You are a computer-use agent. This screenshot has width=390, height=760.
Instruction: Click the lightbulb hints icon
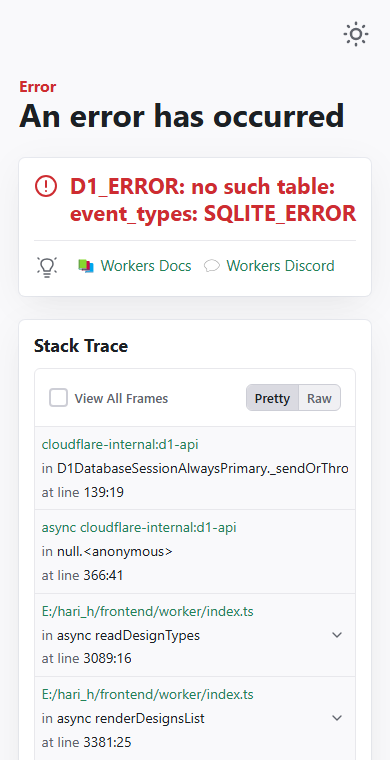pos(47,267)
